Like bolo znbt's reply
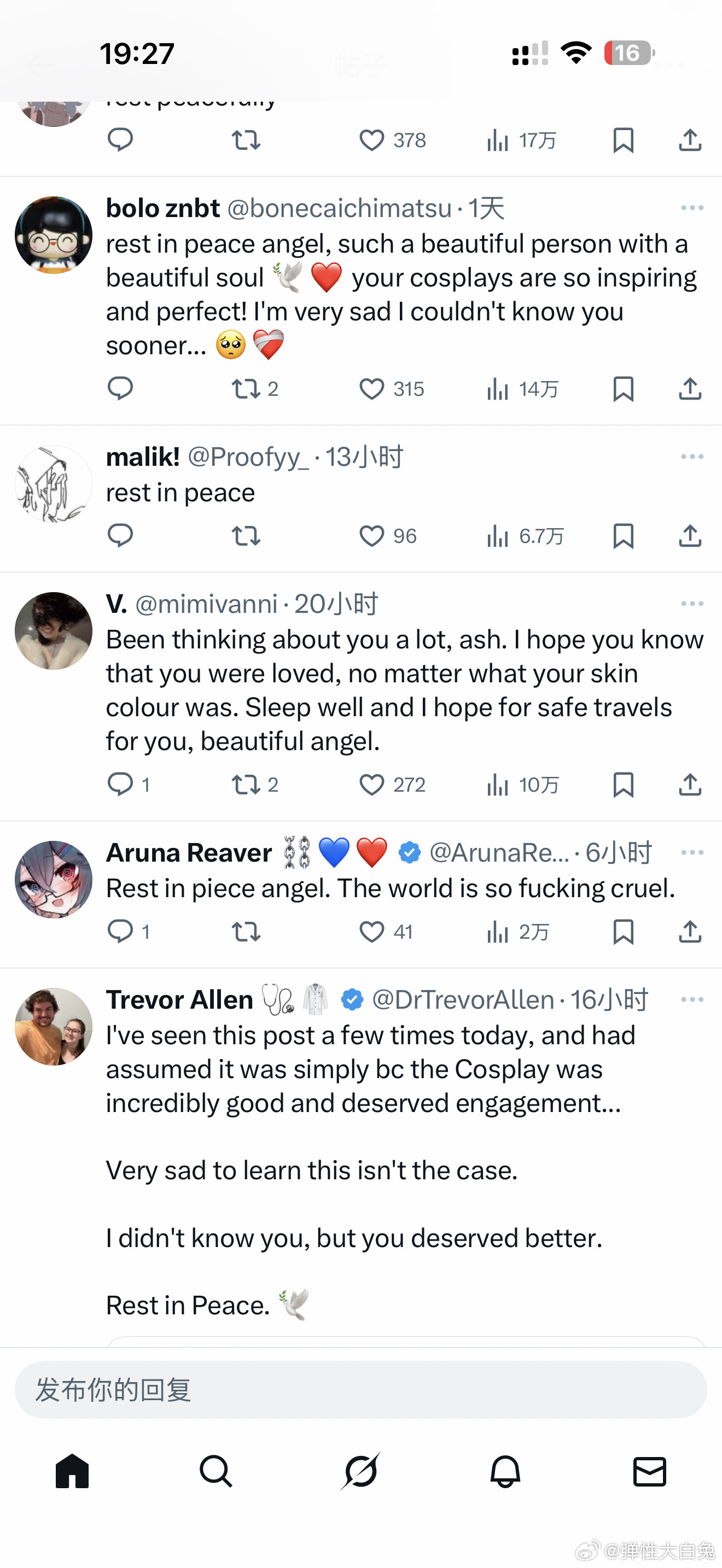The width and height of the screenshot is (722, 1568). (371, 388)
